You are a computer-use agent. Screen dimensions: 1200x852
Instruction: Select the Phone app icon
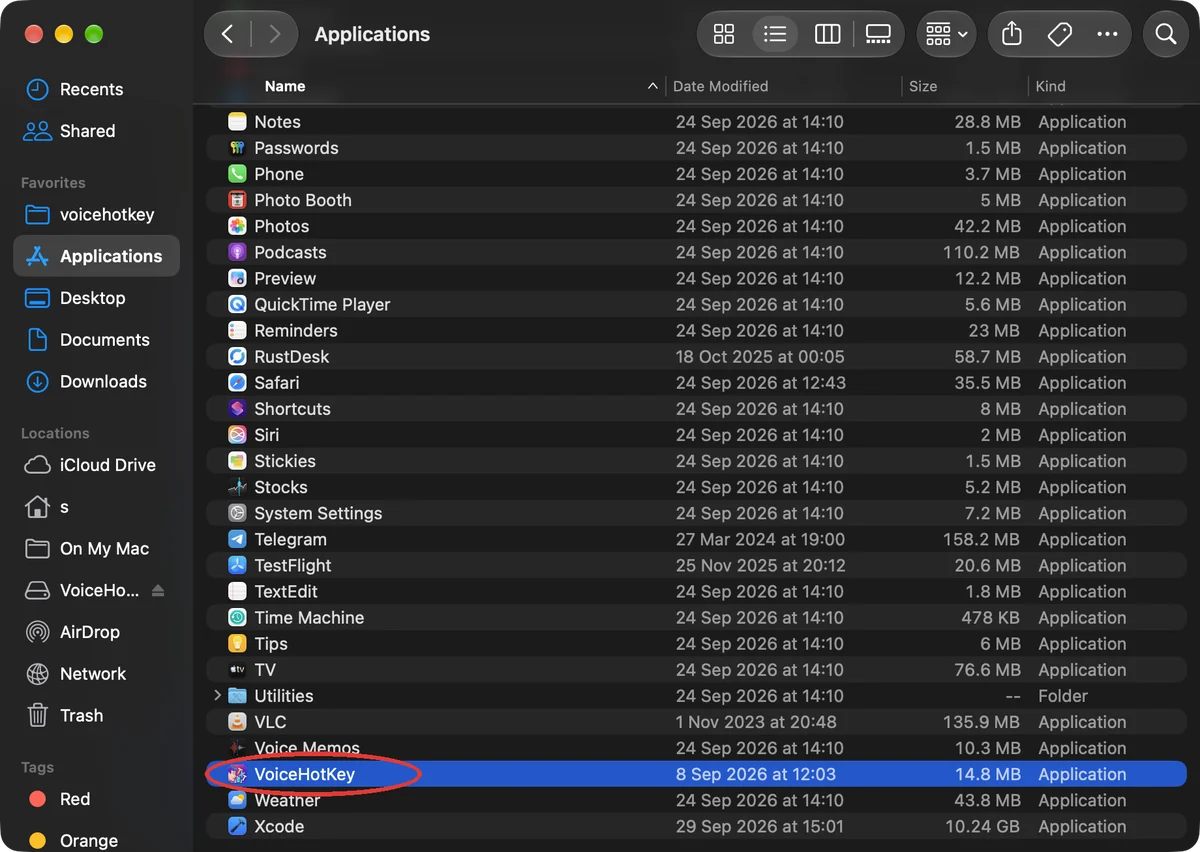237,174
